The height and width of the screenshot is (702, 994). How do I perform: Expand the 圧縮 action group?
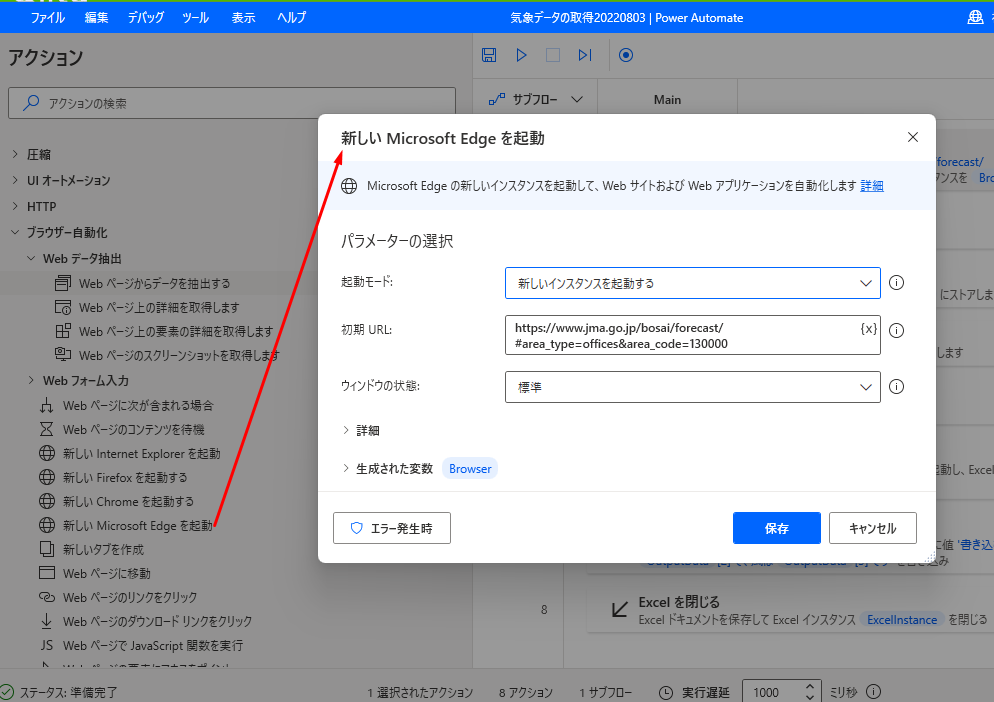(15, 154)
